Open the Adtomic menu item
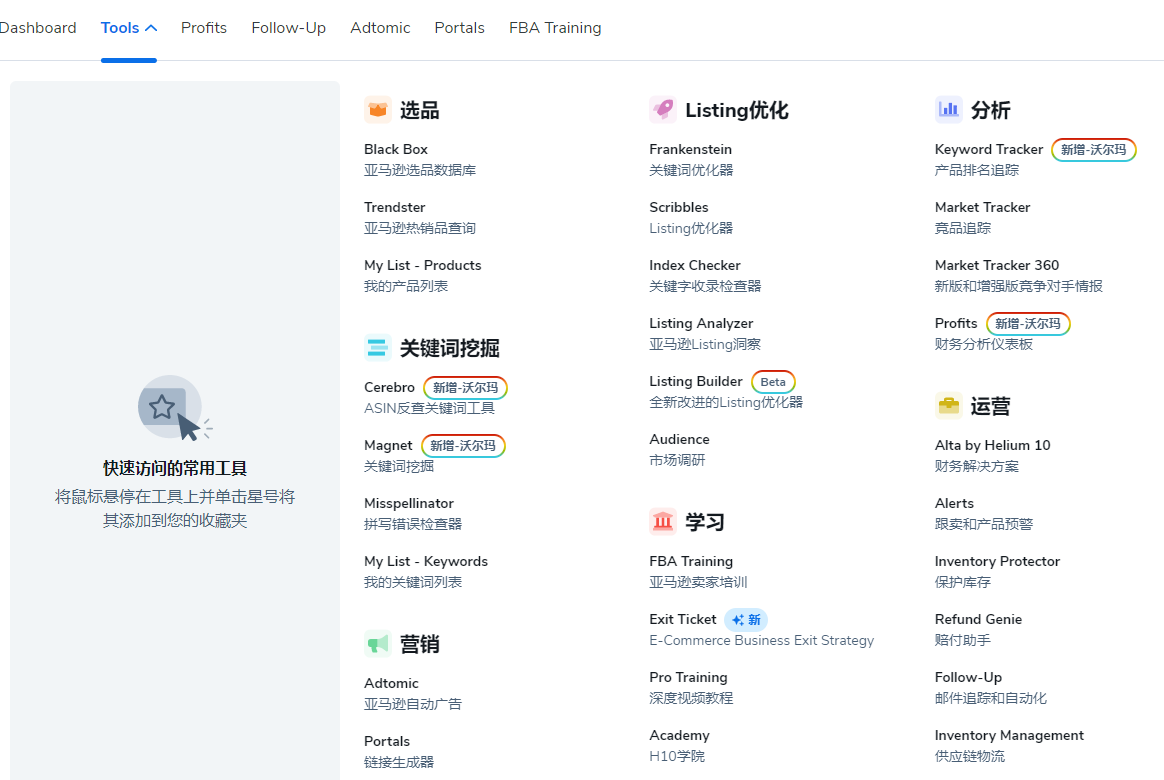 tap(380, 27)
